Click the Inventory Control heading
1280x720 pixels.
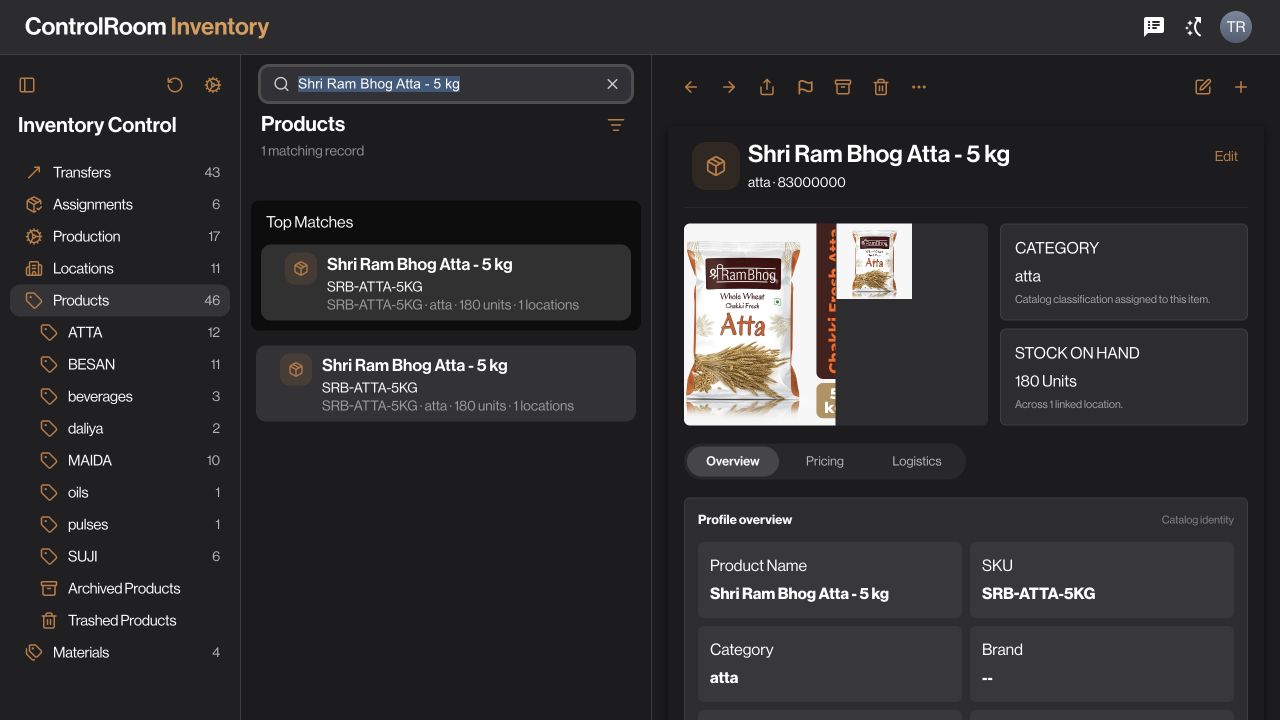(97, 125)
